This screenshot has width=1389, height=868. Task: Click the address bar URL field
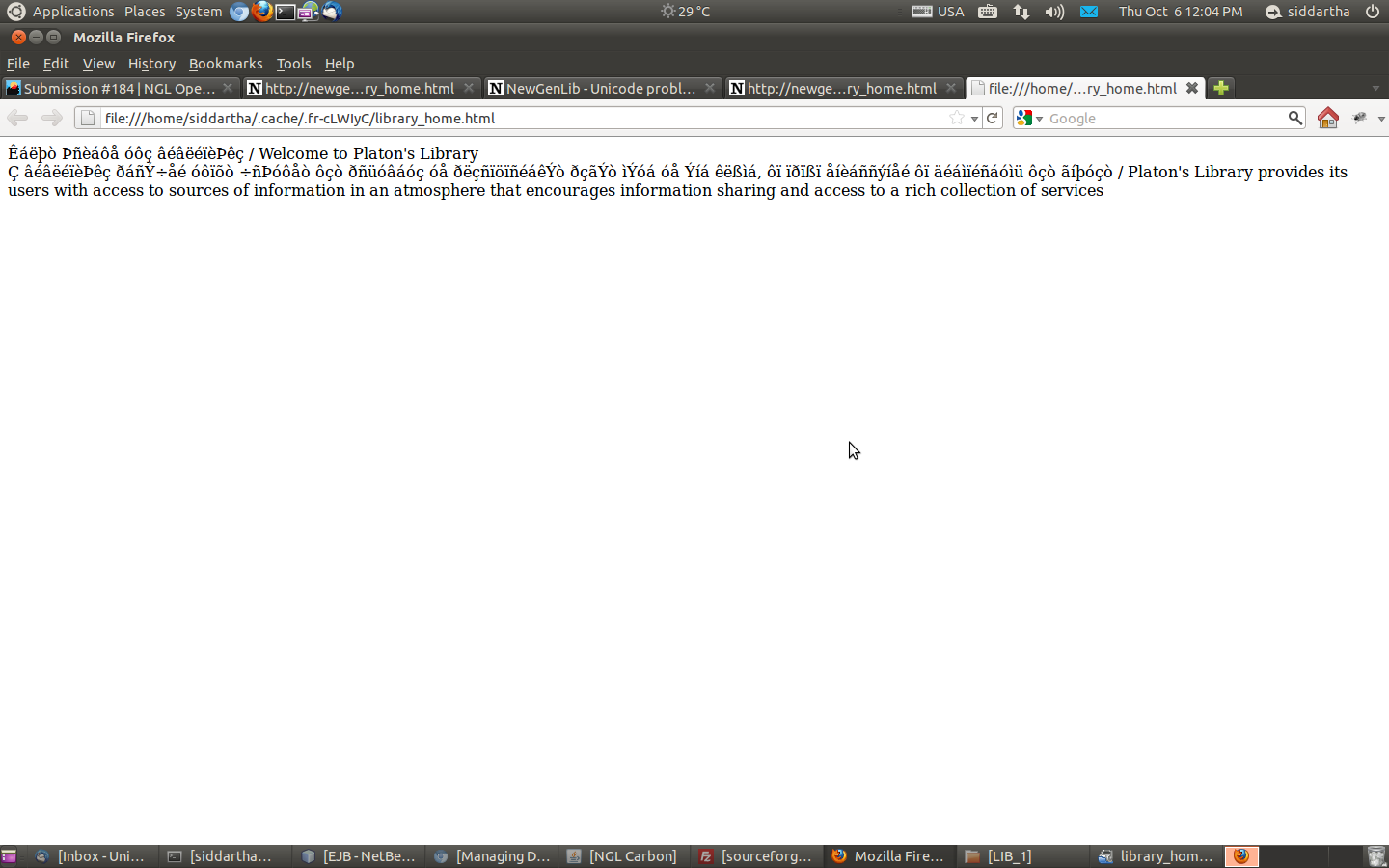(521, 118)
